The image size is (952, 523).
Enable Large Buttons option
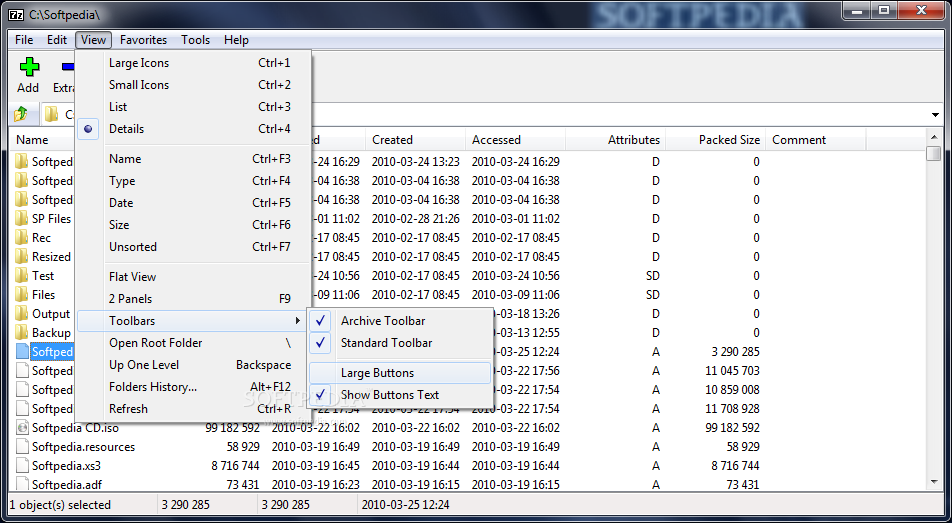point(401,373)
